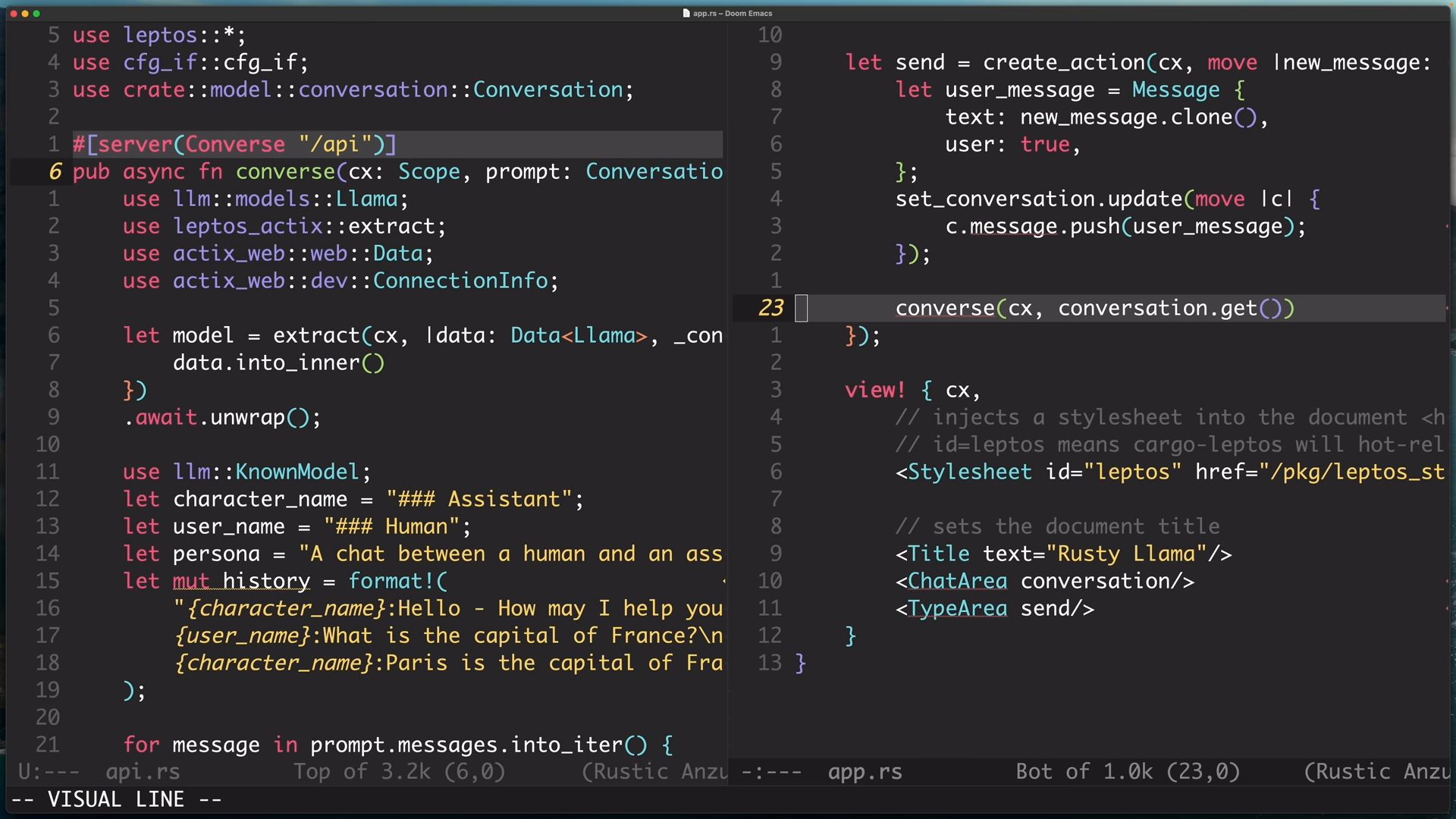Click the TypeArea component tag
This screenshot has width=1456, height=819.
957,609
